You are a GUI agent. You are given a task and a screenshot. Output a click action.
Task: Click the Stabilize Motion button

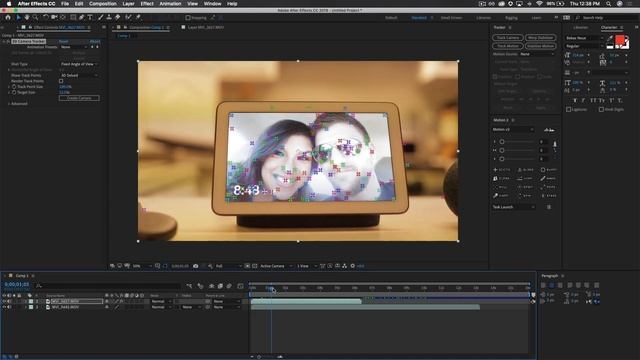(x=540, y=46)
